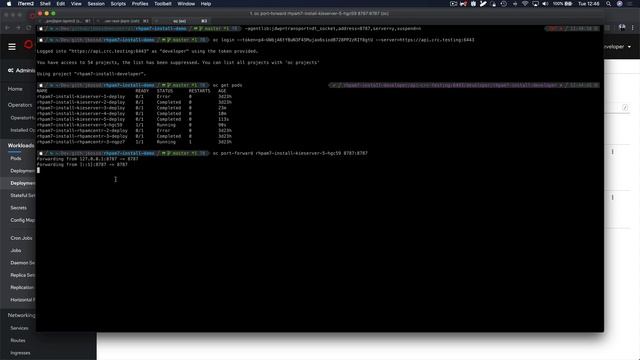Viewport: 640px width, 360px height.
Task: Click the rhpam7-install-kieserver-5-hgc59 pod row
Action: click(134, 125)
